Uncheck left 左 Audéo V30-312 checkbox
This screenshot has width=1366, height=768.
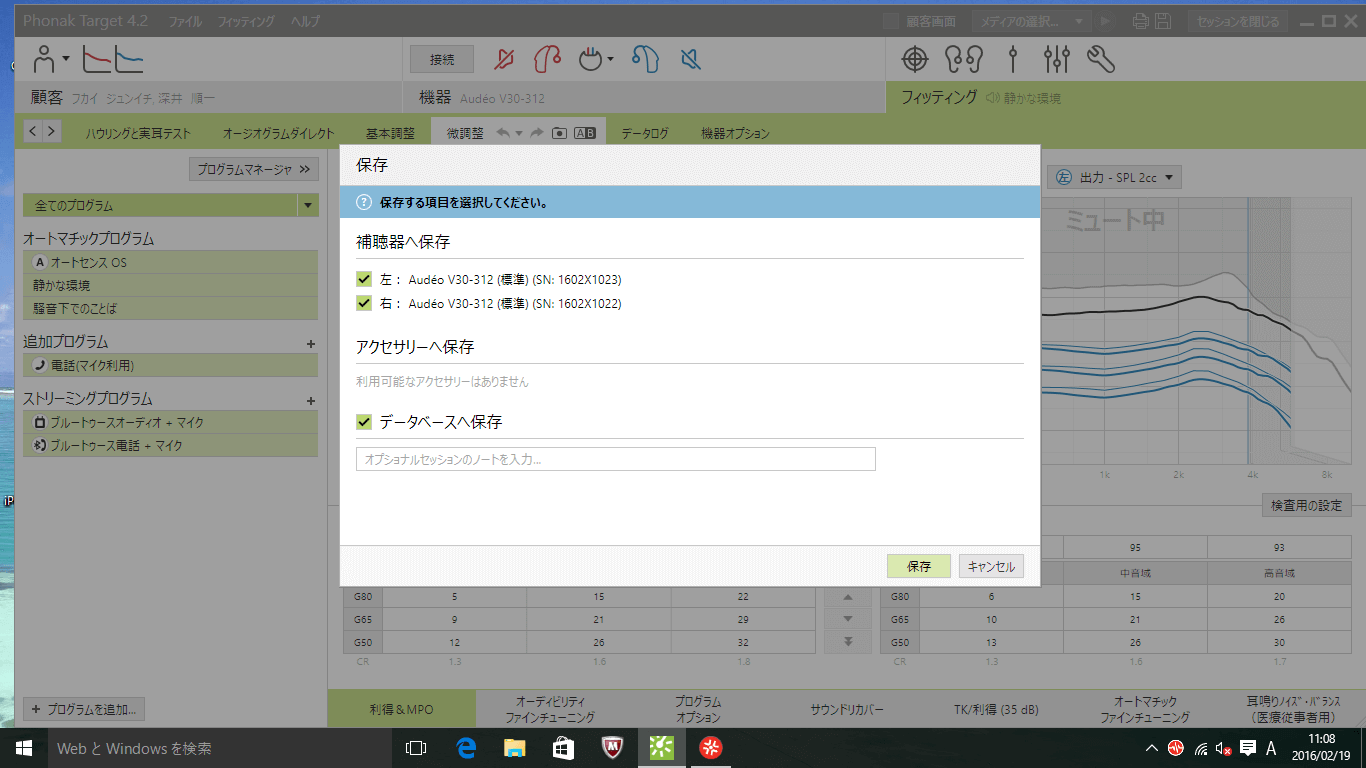click(364, 280)
